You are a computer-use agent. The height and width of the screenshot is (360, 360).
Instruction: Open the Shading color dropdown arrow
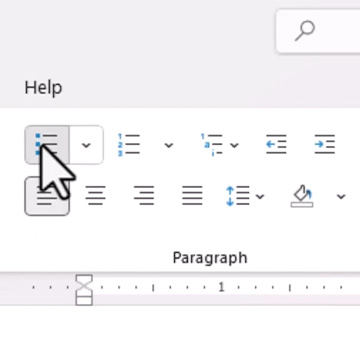pyautogui.click(x=341, y=196)
